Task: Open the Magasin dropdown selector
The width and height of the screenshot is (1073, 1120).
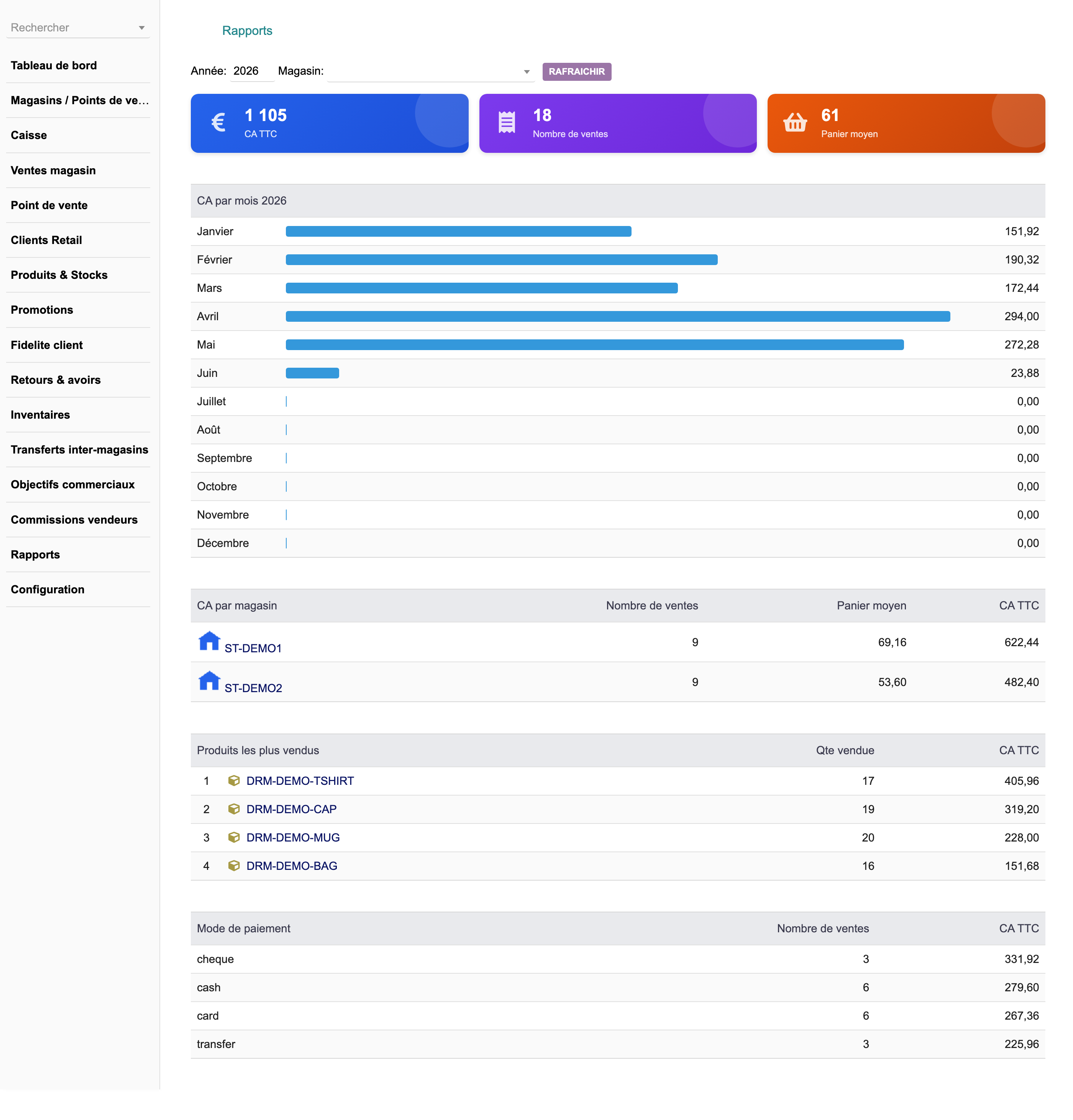Action: point(430,71)
